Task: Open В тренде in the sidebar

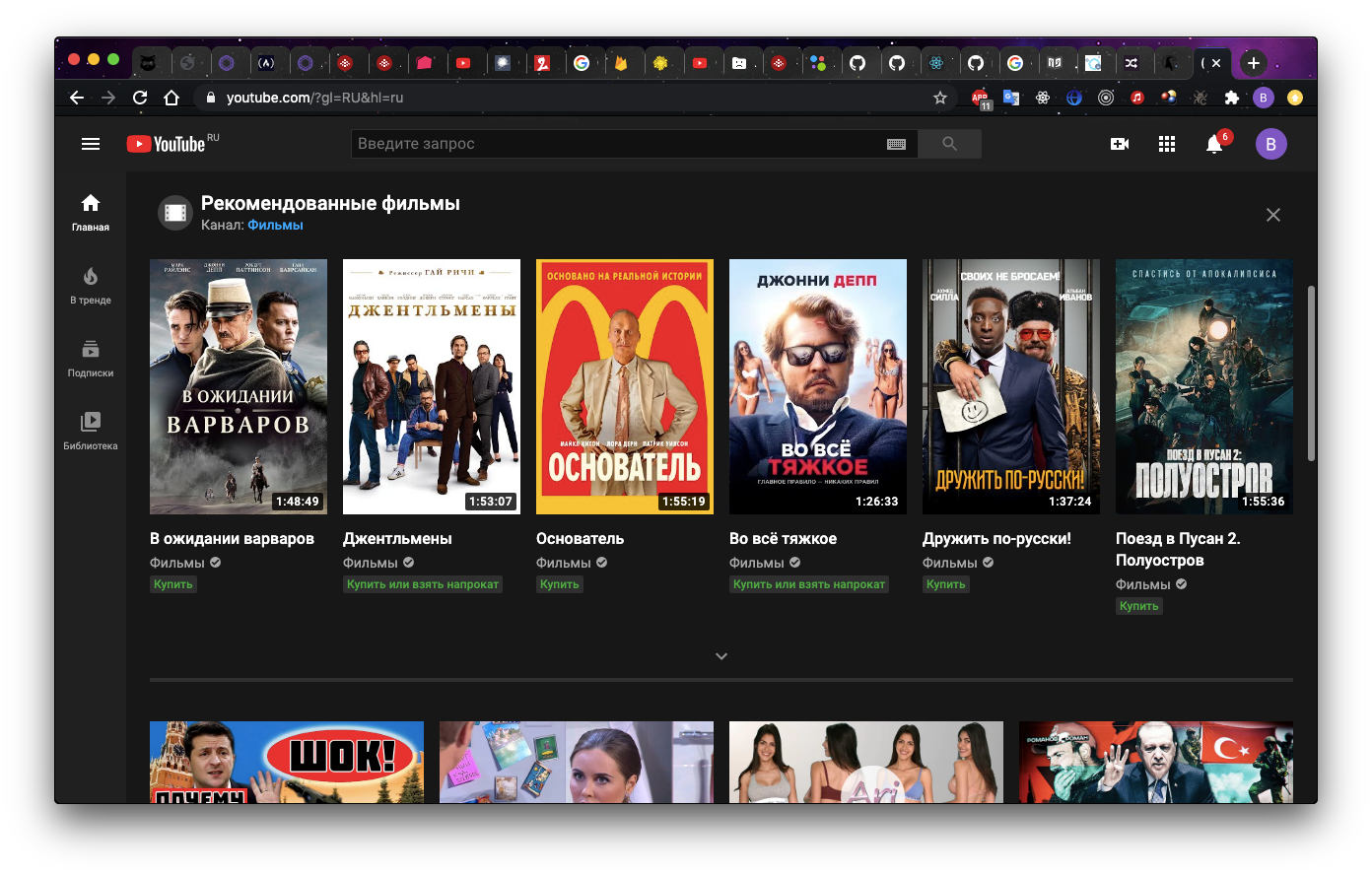Action: 91,285
